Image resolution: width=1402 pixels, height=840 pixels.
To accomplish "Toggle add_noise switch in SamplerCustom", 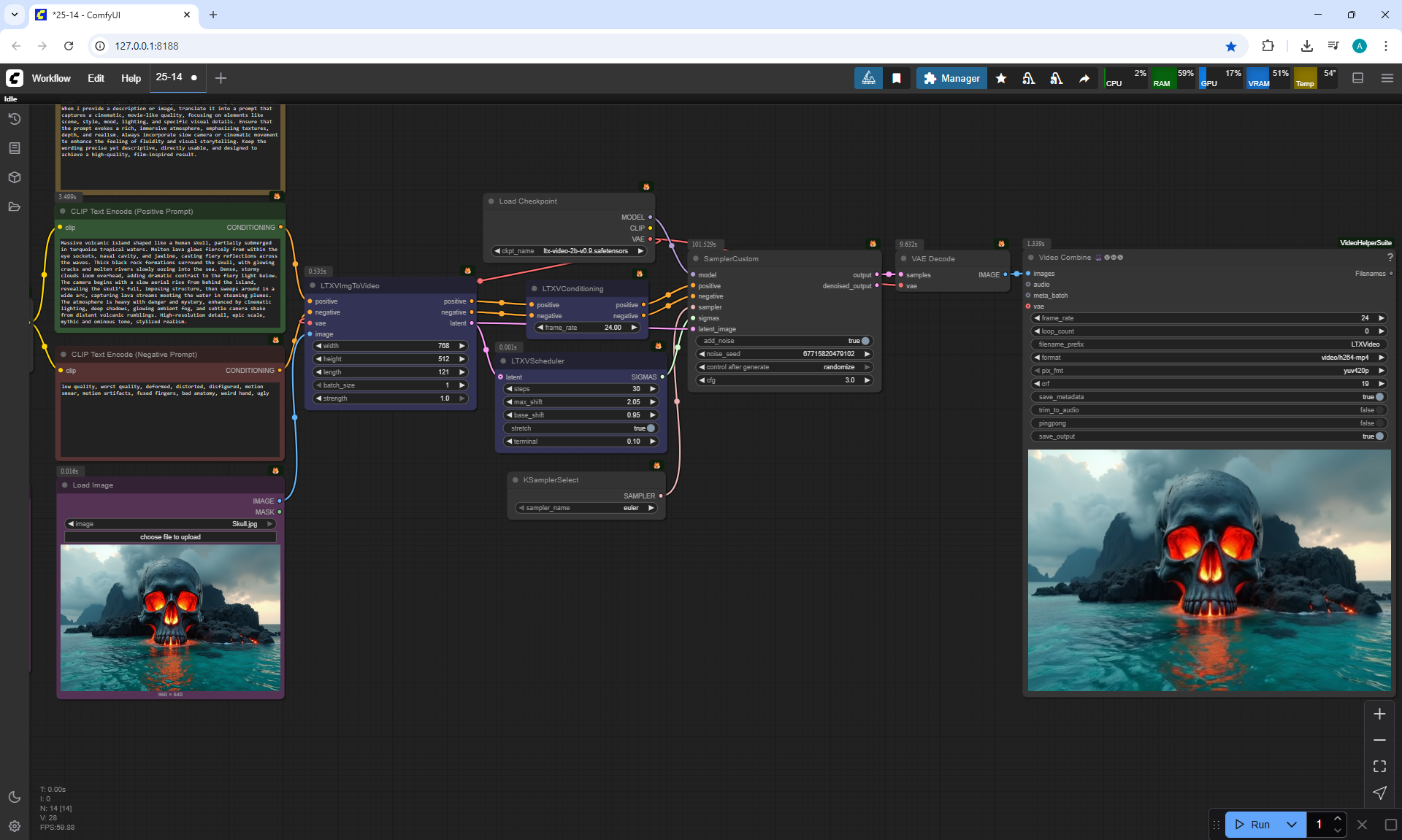I will point(865,341).
